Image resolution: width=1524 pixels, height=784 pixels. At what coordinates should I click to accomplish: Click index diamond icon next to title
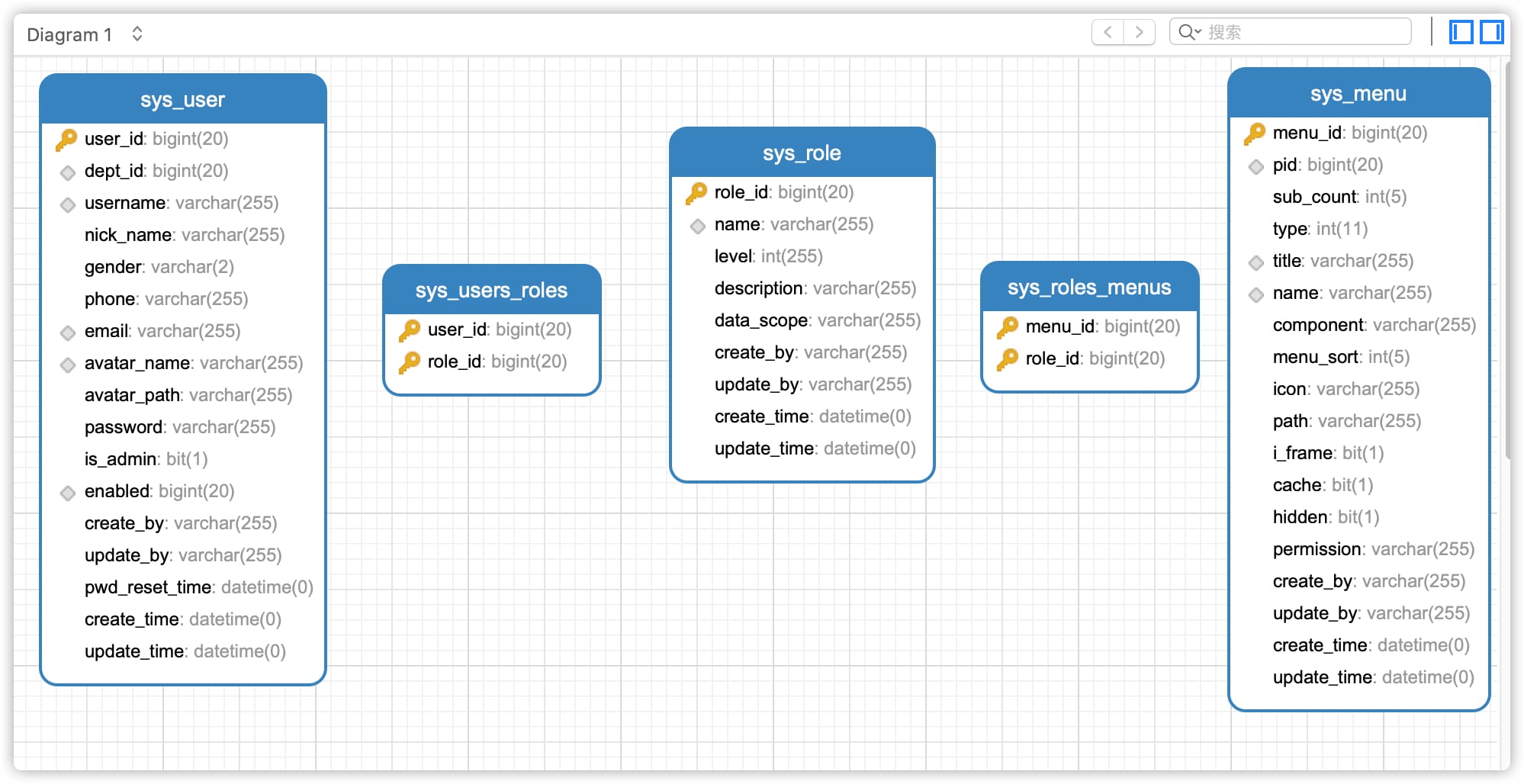[1256, 262]
